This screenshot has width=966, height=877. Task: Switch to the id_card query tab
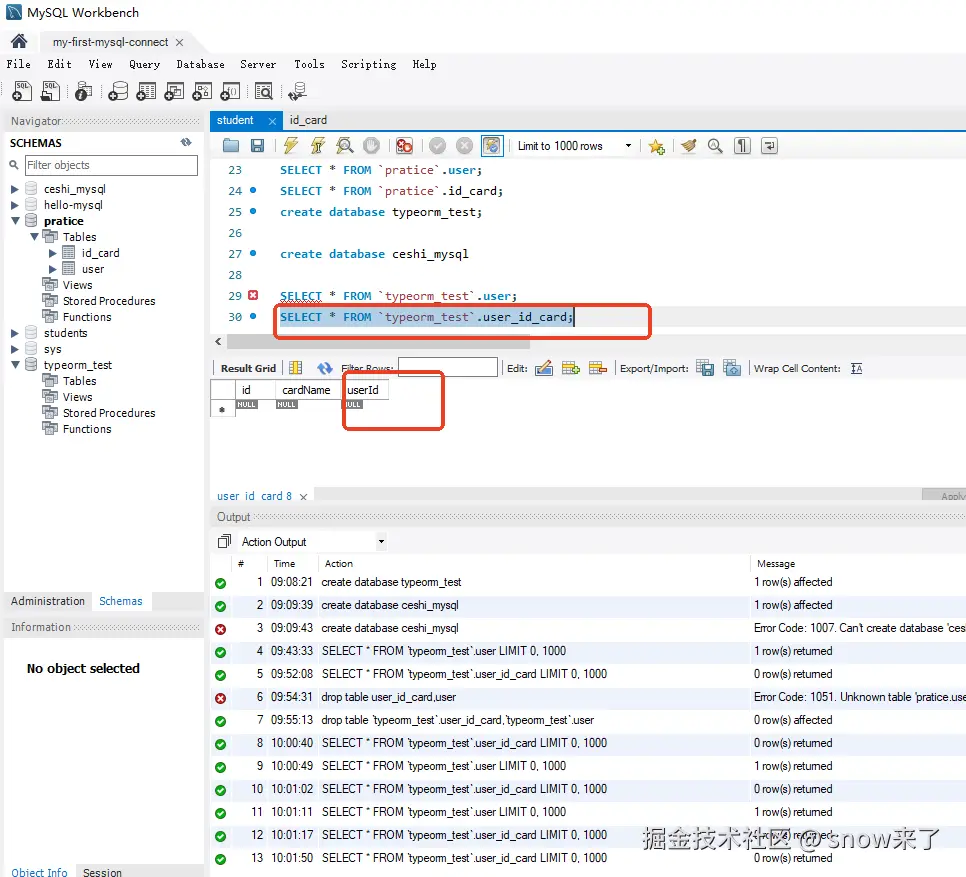pos(308,120)
